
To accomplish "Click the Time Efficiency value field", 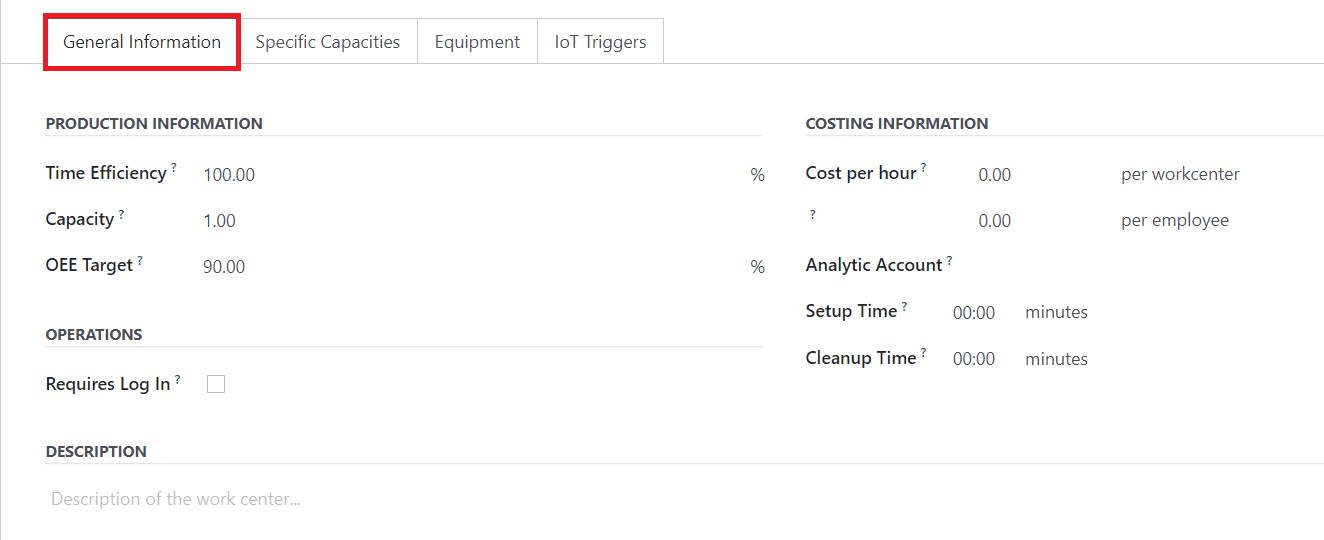I will point(472,175).
